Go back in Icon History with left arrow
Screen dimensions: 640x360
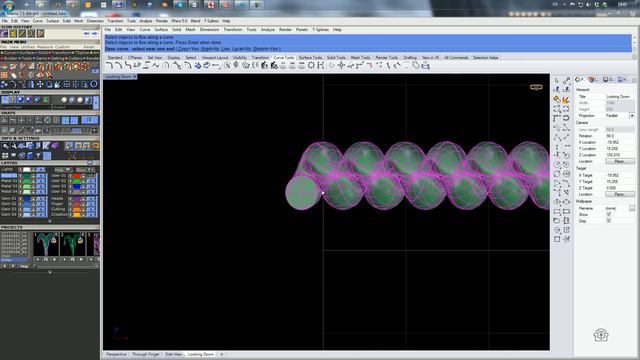(86, 33)
